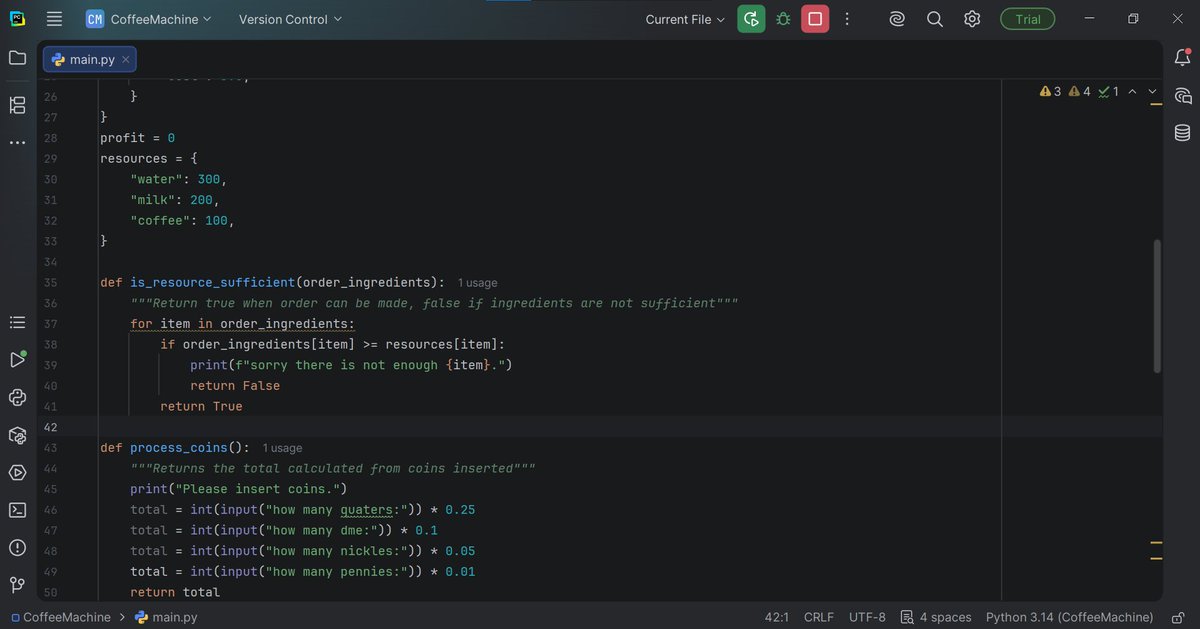Image resolution: width=1200 pixels, height=629 pixels.
Task: Click the underlined word 'quaters' on line 46
Action: coord(367,510)
